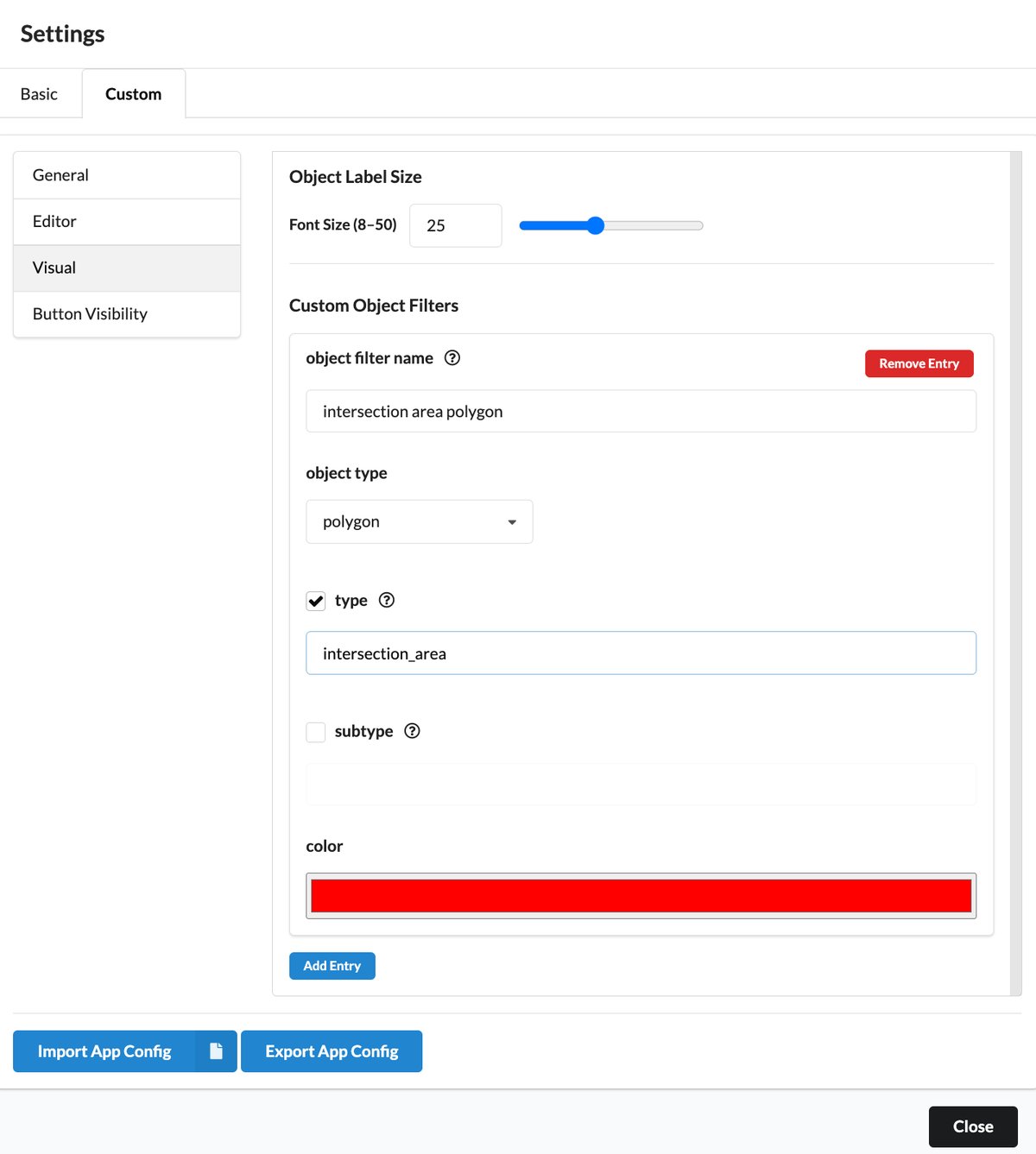Click the Remove Entry button
The width and height of the screenshot is (1036, 1154).
tap(919, 363)
